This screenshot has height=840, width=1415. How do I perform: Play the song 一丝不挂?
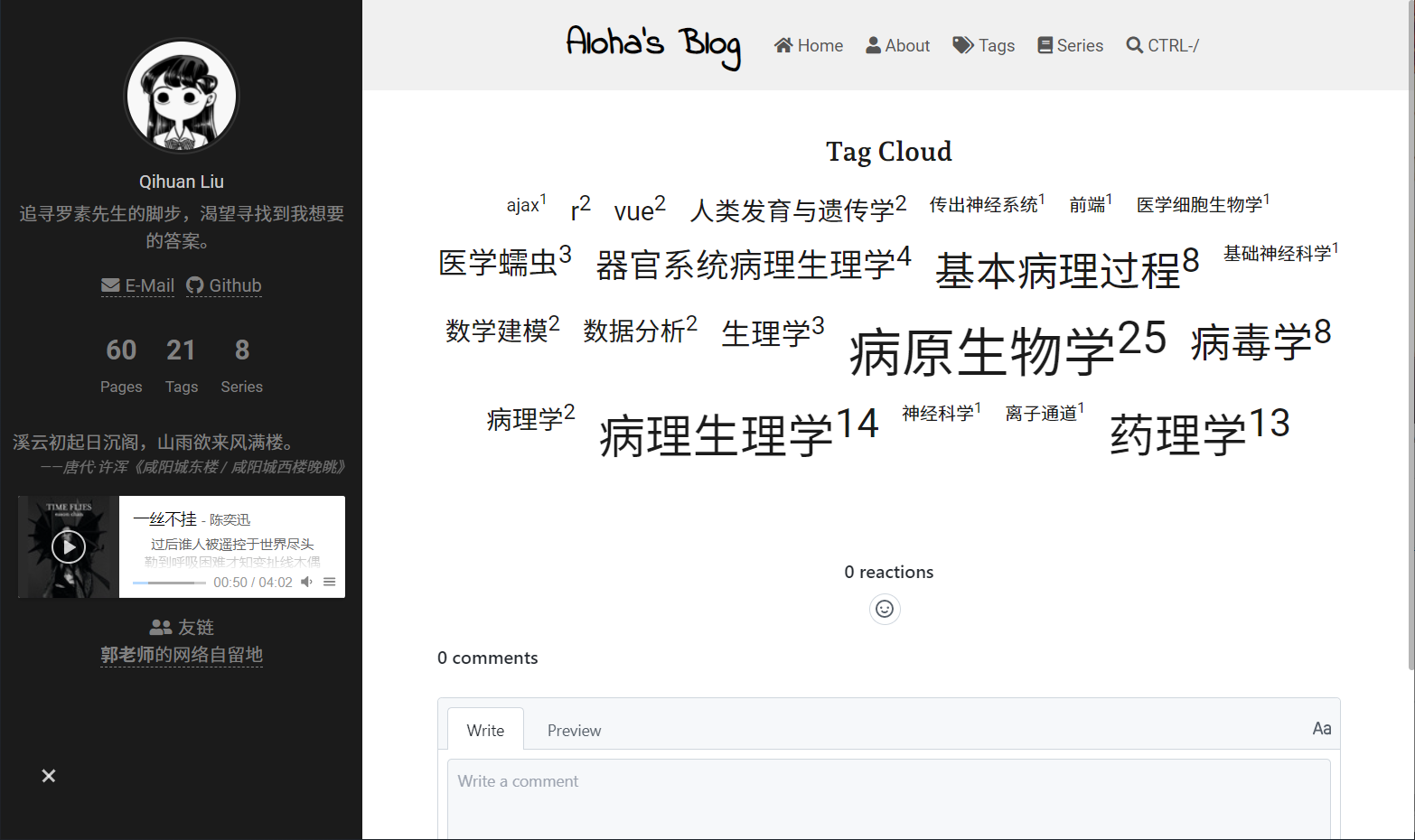68,546
